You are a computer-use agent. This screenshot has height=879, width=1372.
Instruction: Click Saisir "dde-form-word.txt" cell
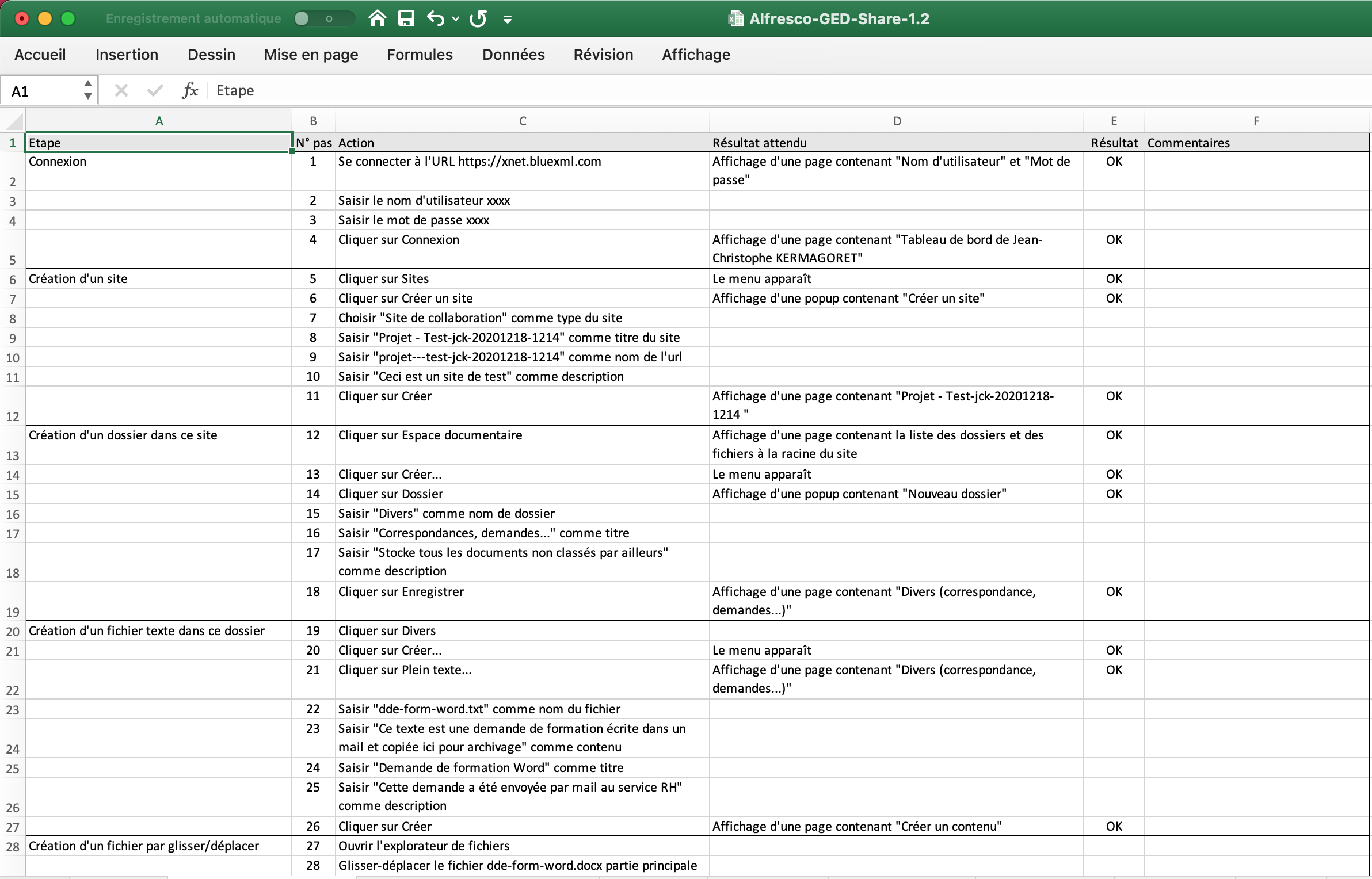(x=522, y=709)
